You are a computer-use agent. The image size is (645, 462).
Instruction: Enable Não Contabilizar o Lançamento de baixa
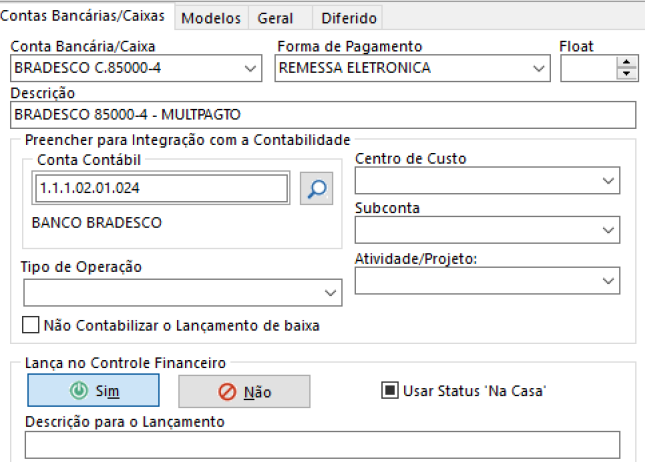click(31, 324)
